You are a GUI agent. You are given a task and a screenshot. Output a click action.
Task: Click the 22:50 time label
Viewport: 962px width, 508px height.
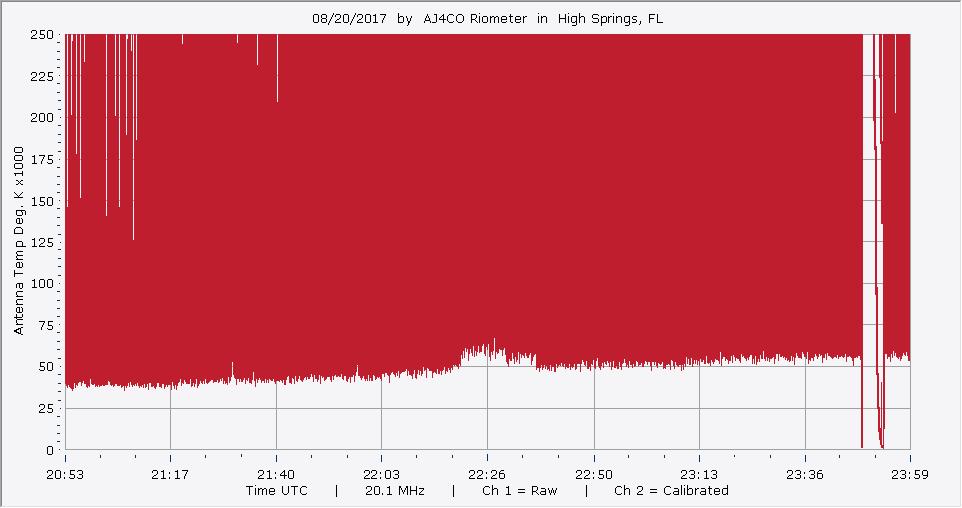tap(594, 475)
